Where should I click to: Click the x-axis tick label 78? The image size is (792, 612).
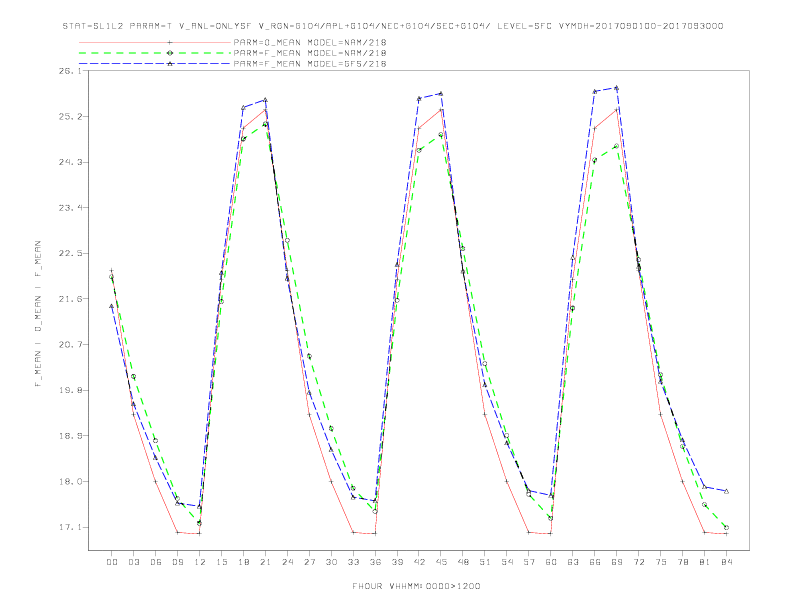(x=682, y=562)
